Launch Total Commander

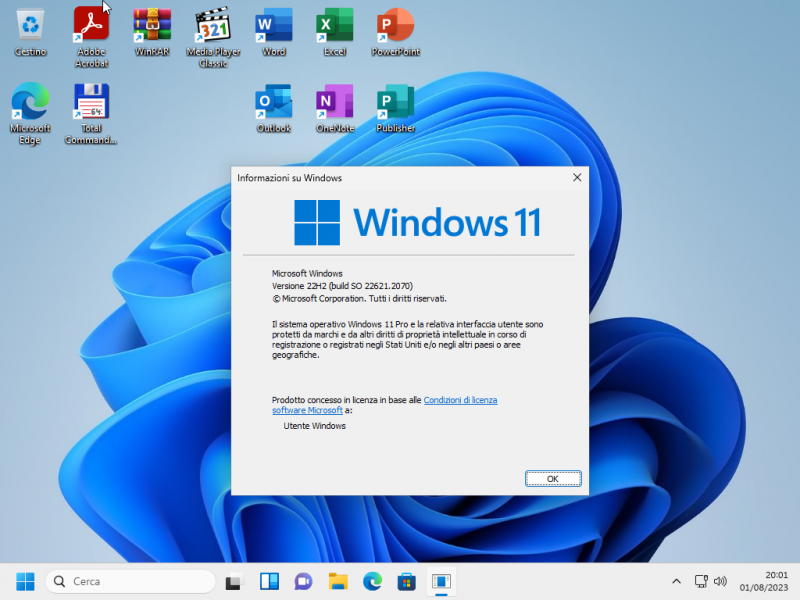pyautogui.click(x=91, y=103)
